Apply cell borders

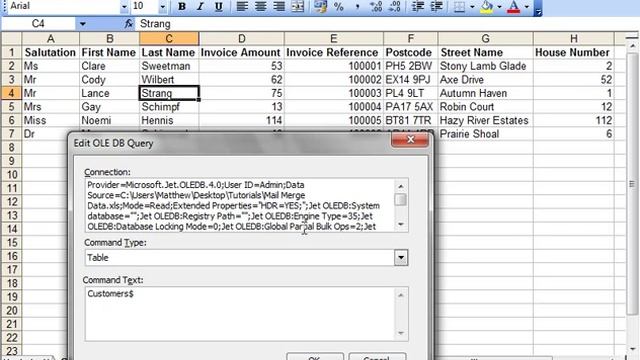pos(459,7)
